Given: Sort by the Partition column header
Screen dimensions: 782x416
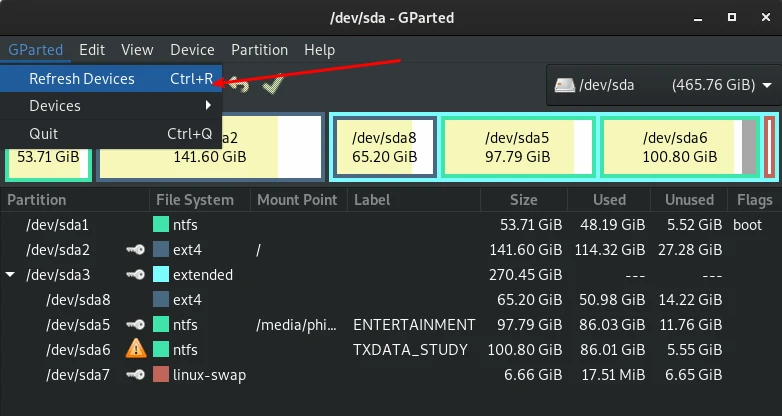Looking at the screenshot, I should (75, 200).
